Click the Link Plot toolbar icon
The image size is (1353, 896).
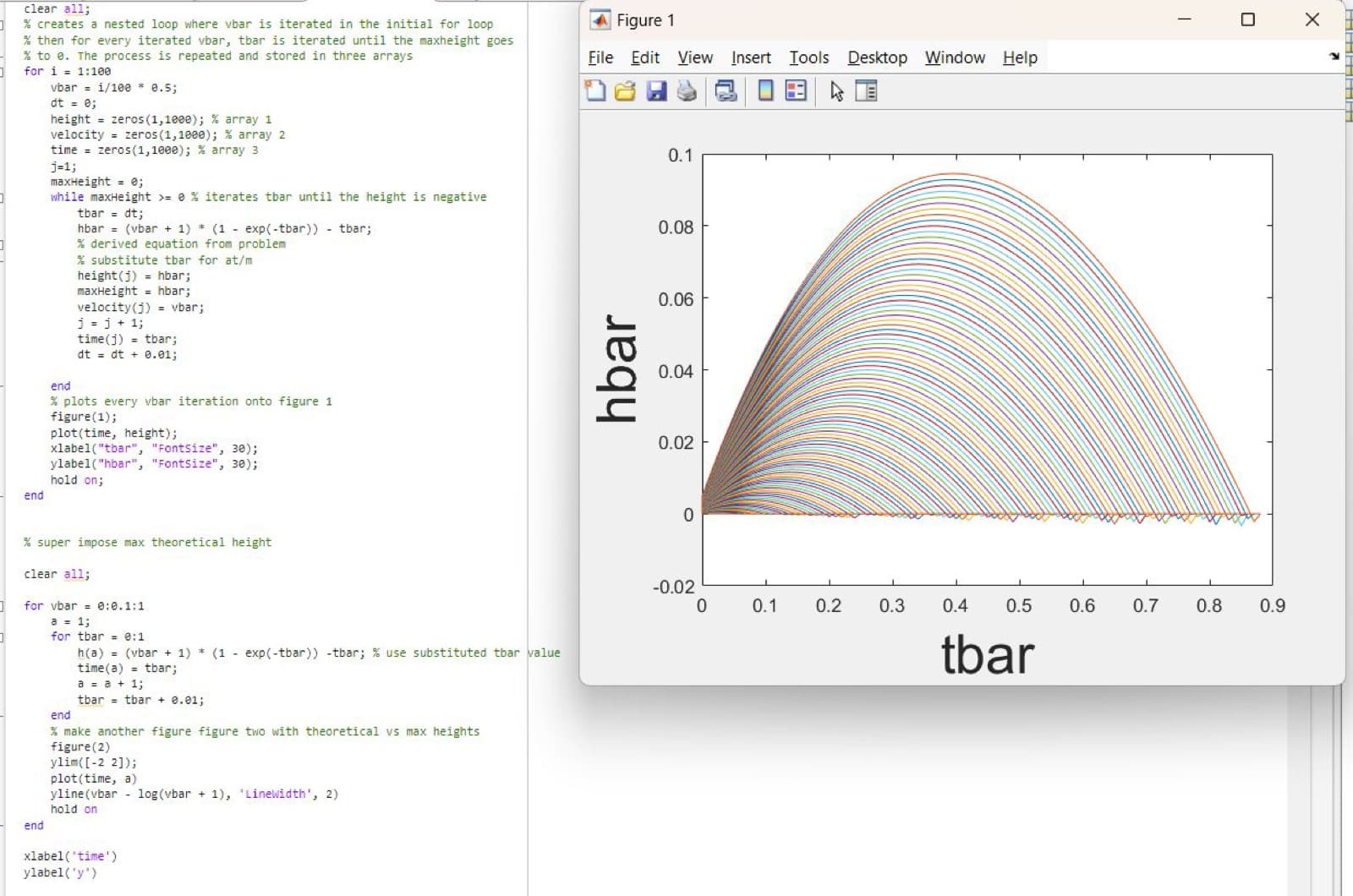[726, 90]
